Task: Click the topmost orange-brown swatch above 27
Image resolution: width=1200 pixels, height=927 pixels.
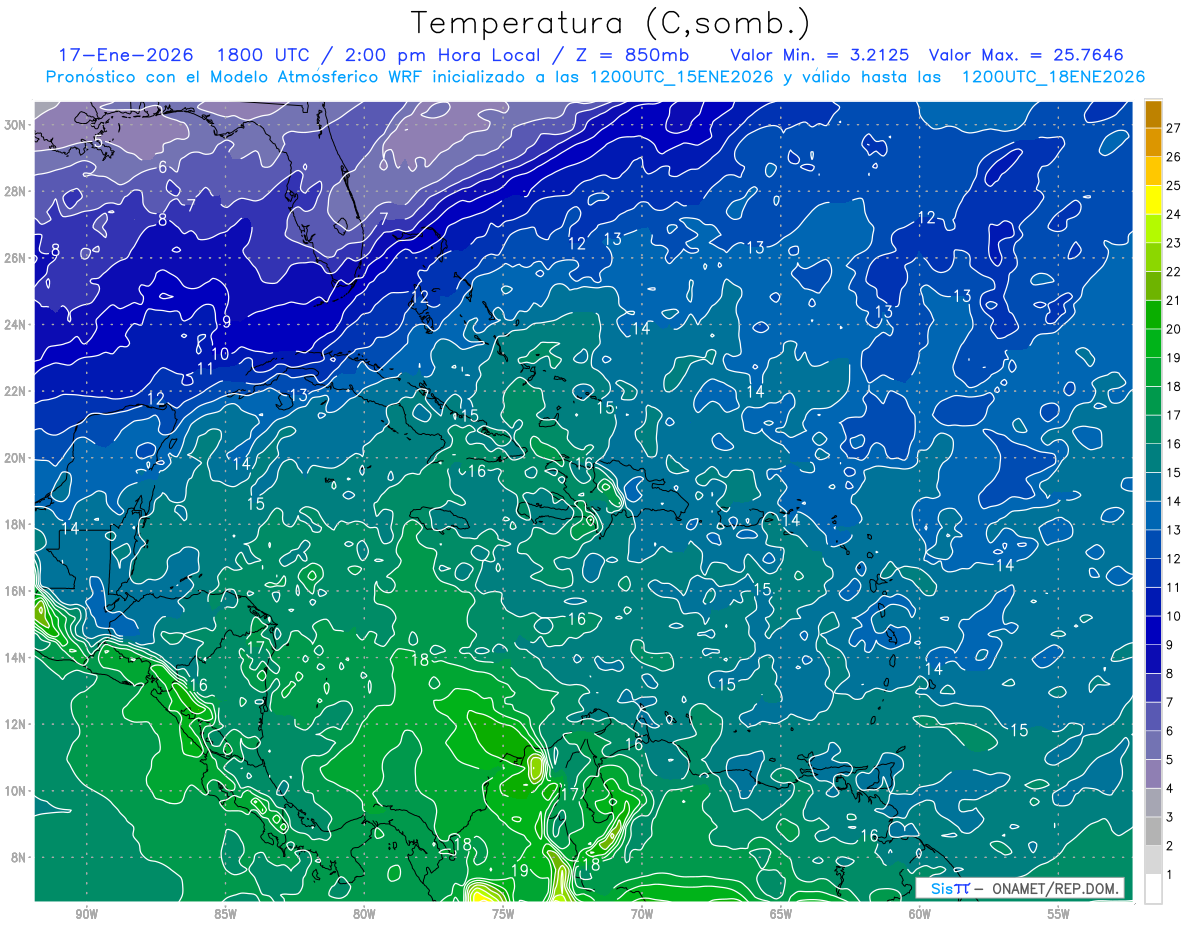Action: 1153,114
